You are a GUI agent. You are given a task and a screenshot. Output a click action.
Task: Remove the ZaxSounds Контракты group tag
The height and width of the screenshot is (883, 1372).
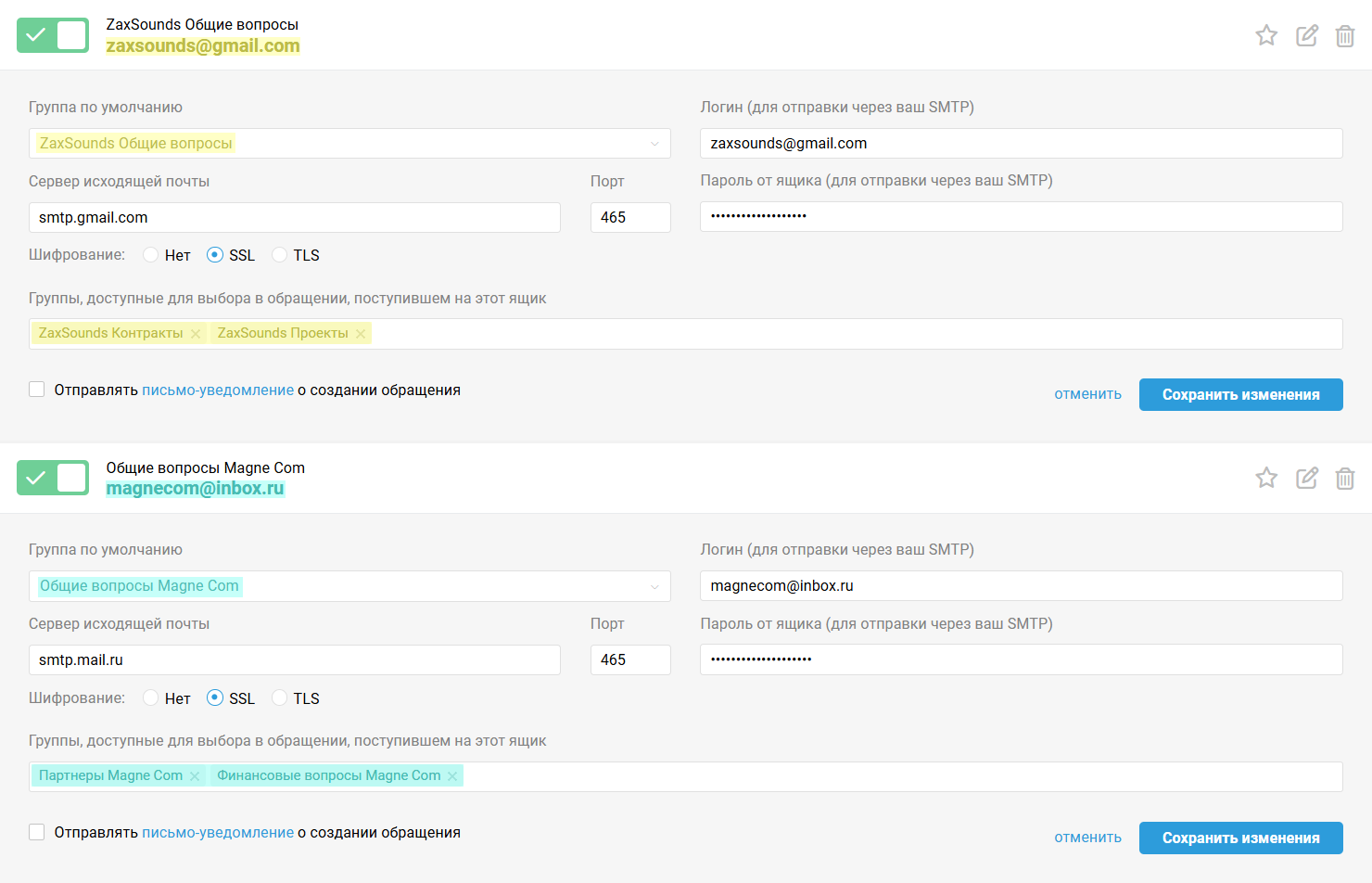click(196, 334)
